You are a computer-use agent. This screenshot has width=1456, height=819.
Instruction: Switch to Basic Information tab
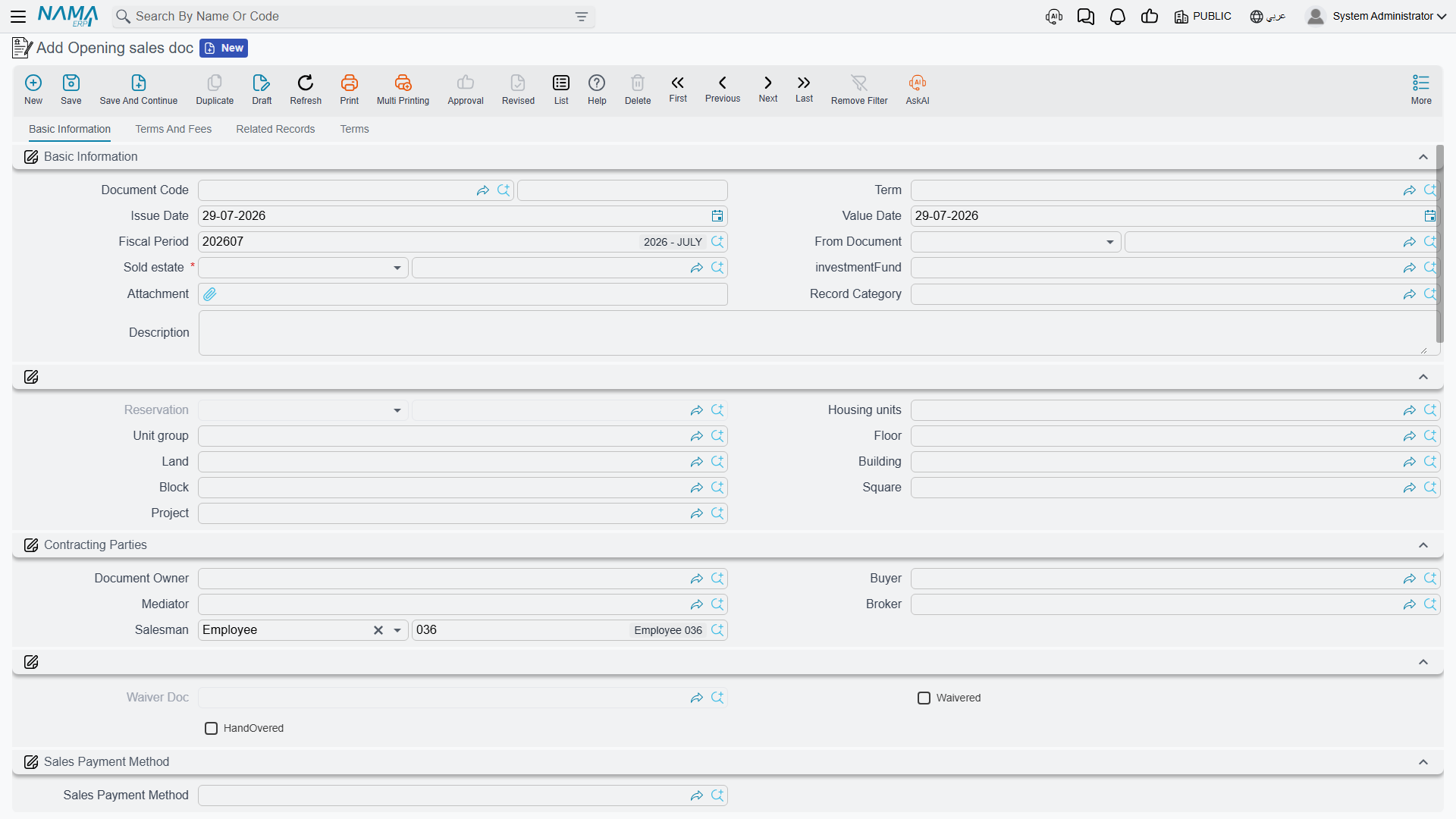pyautogui.click(x=70, y=129)
